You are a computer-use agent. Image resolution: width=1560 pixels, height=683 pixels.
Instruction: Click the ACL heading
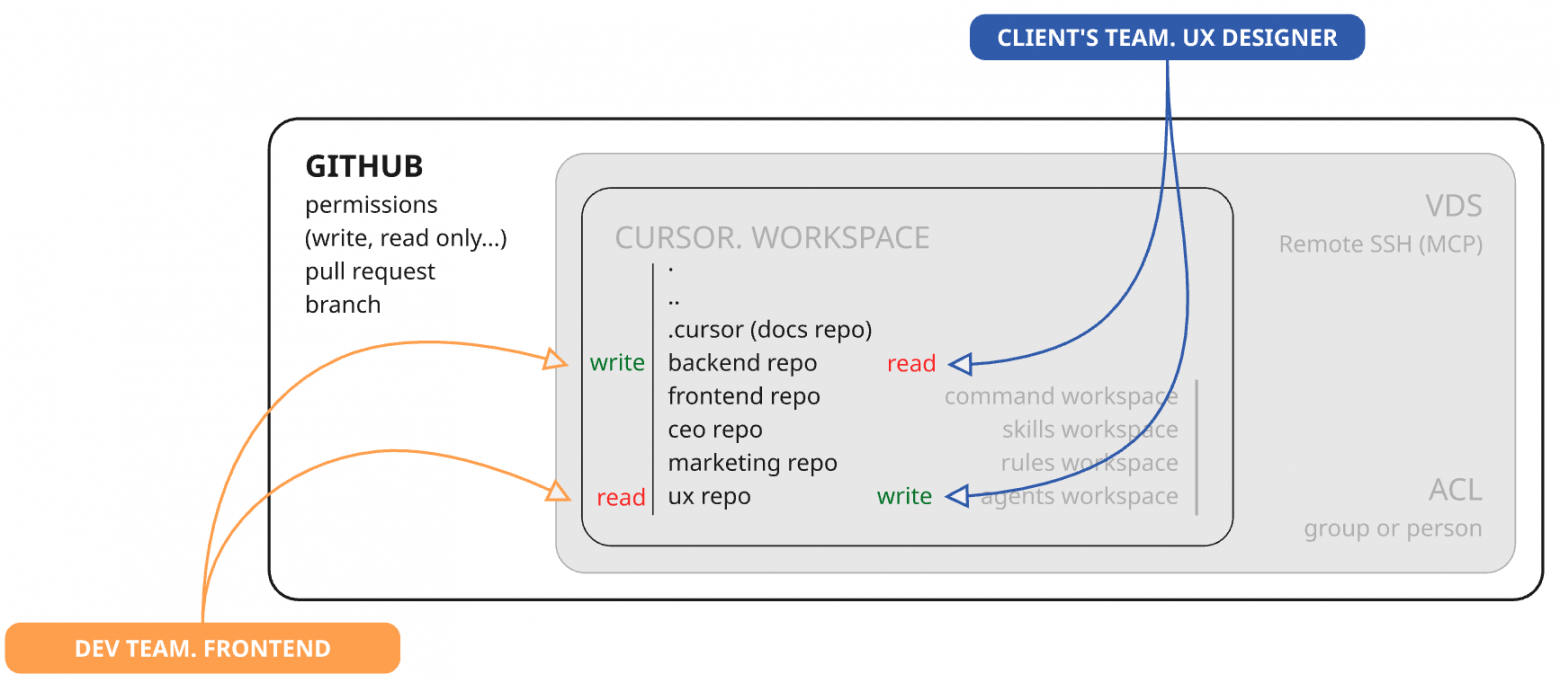point(1455,490)
